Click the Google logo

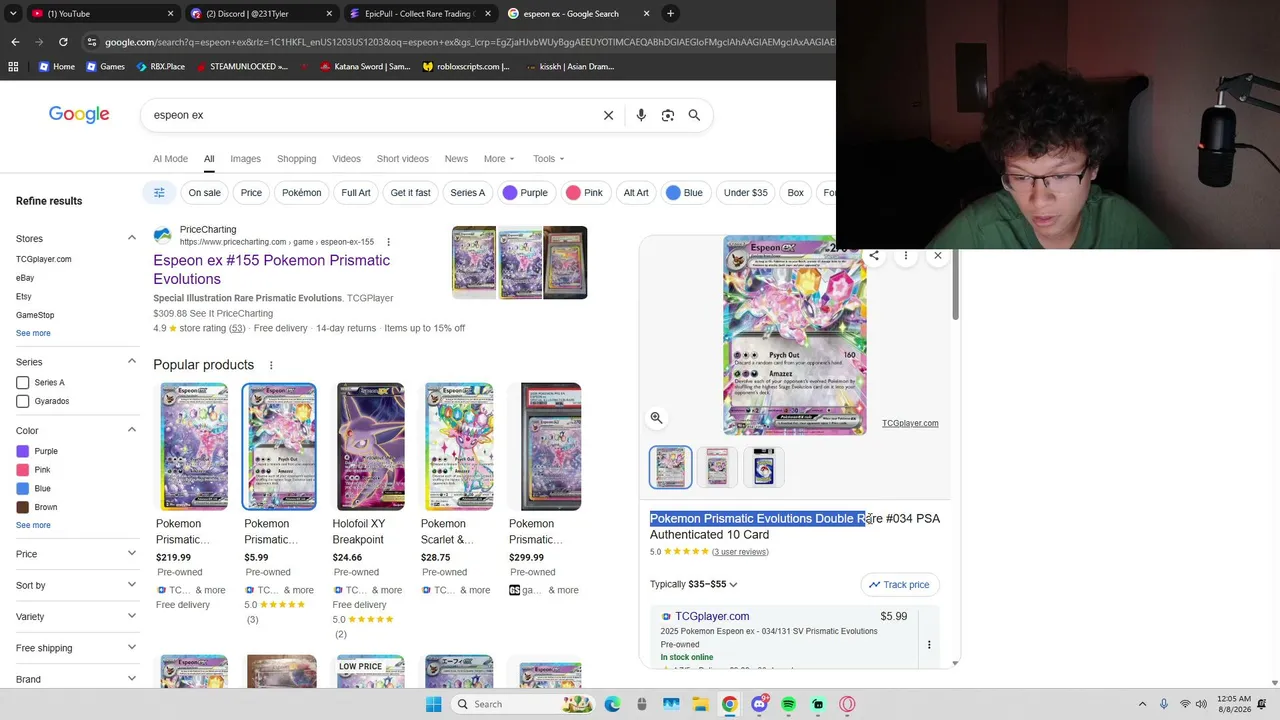(79, 115)
